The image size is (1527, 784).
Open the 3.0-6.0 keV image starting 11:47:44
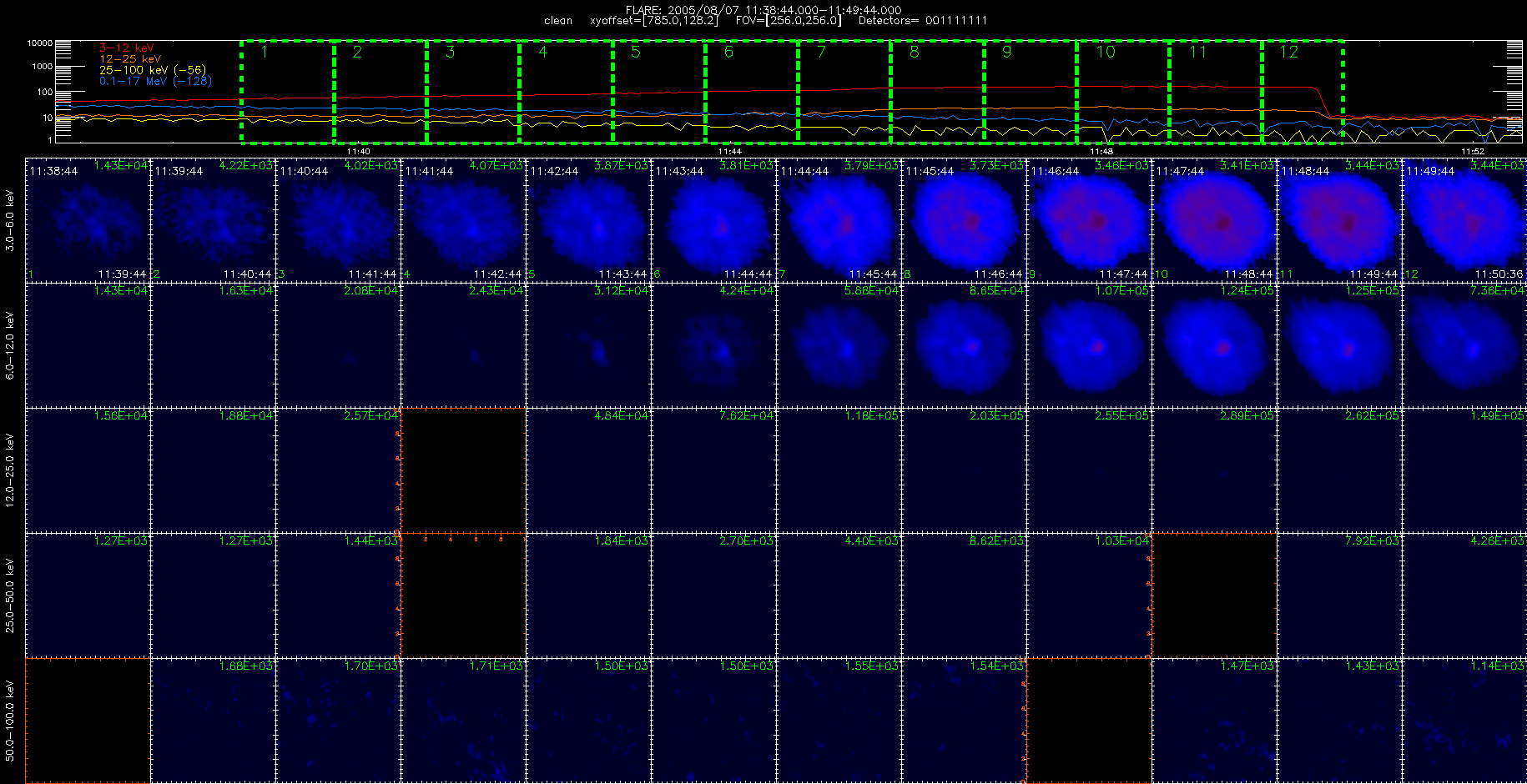1214,219
